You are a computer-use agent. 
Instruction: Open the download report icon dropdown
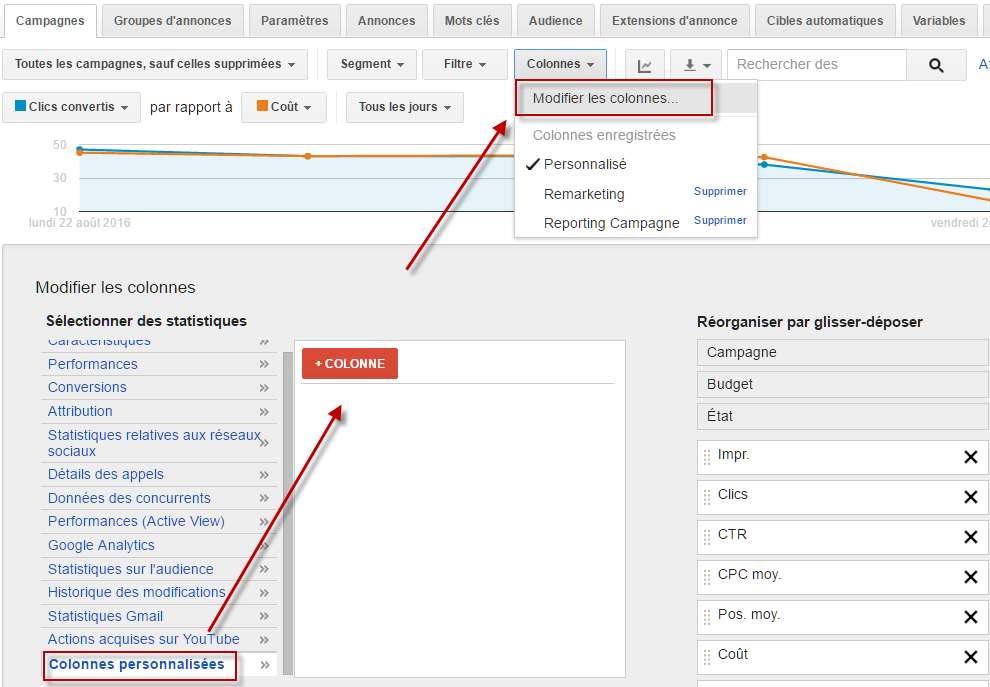[696, 65]
